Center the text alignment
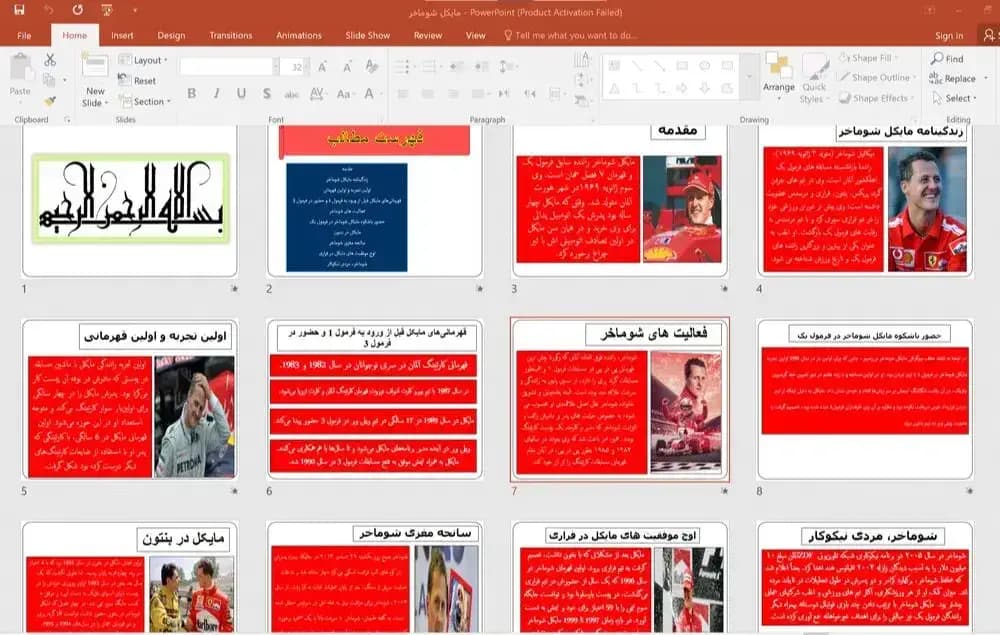 tap(427, 94)
